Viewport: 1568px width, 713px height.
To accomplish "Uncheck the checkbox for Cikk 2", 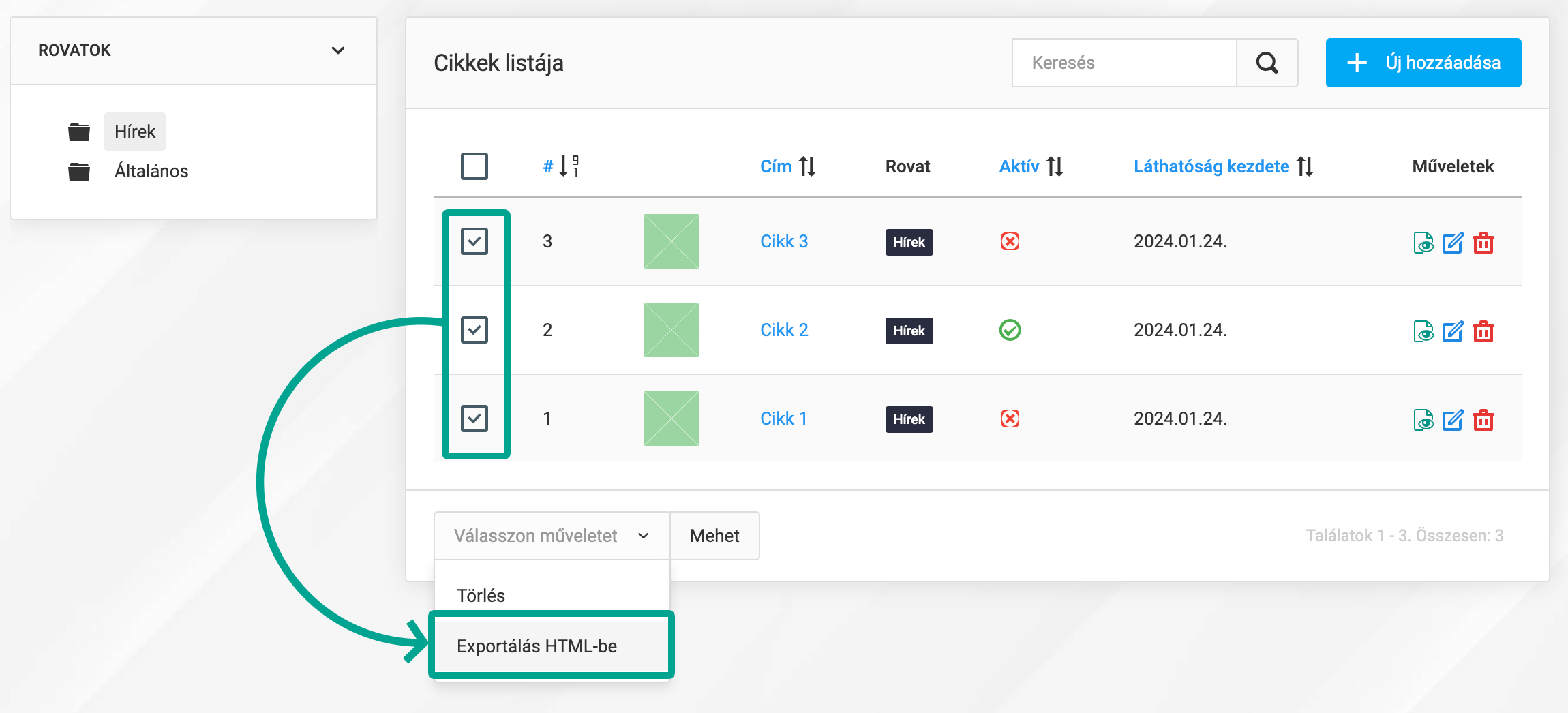I will pos(474,330).
